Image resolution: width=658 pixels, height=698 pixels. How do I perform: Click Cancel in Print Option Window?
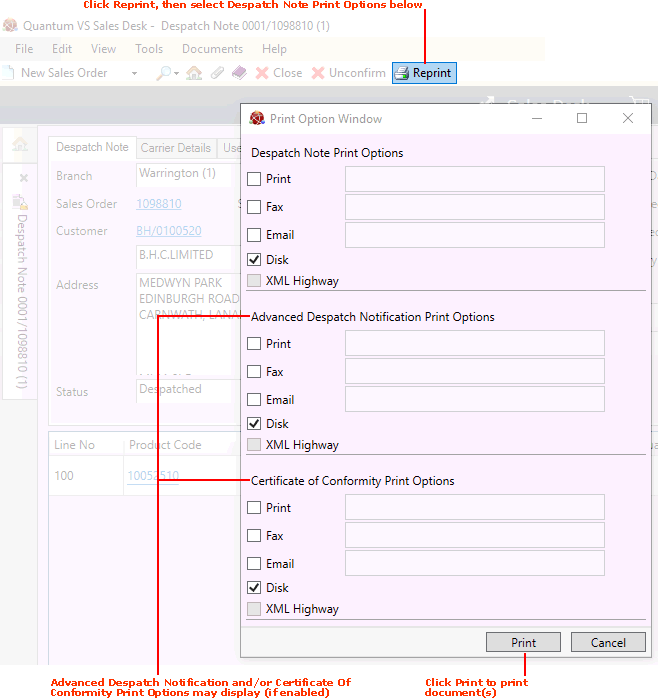[x=608, y=642]
